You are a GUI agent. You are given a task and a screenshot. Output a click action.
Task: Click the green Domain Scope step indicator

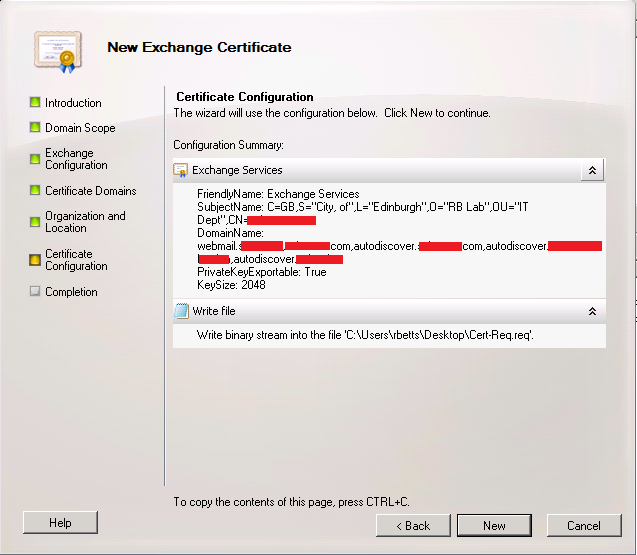35,127
